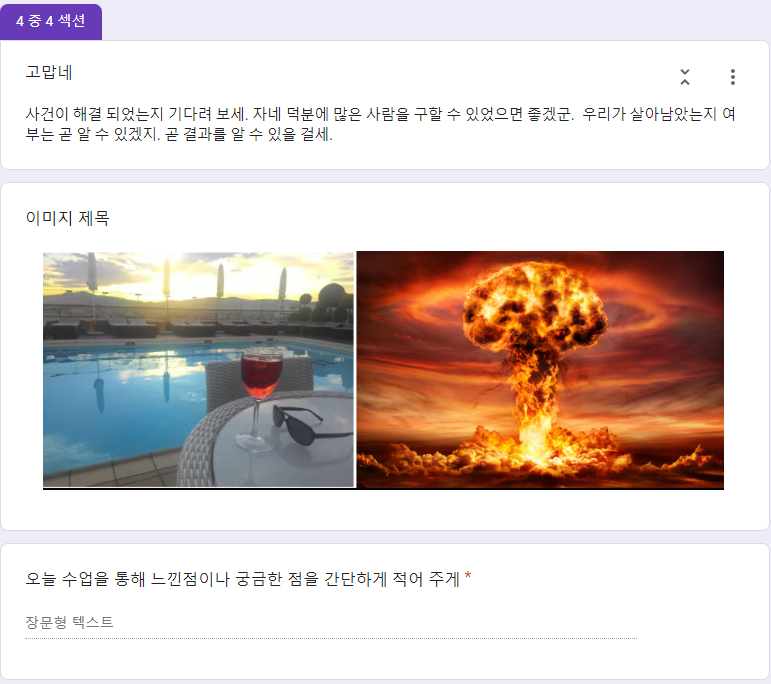771x684 pixels.
Task: Open the three-dot section options menu
Action: 733,77
